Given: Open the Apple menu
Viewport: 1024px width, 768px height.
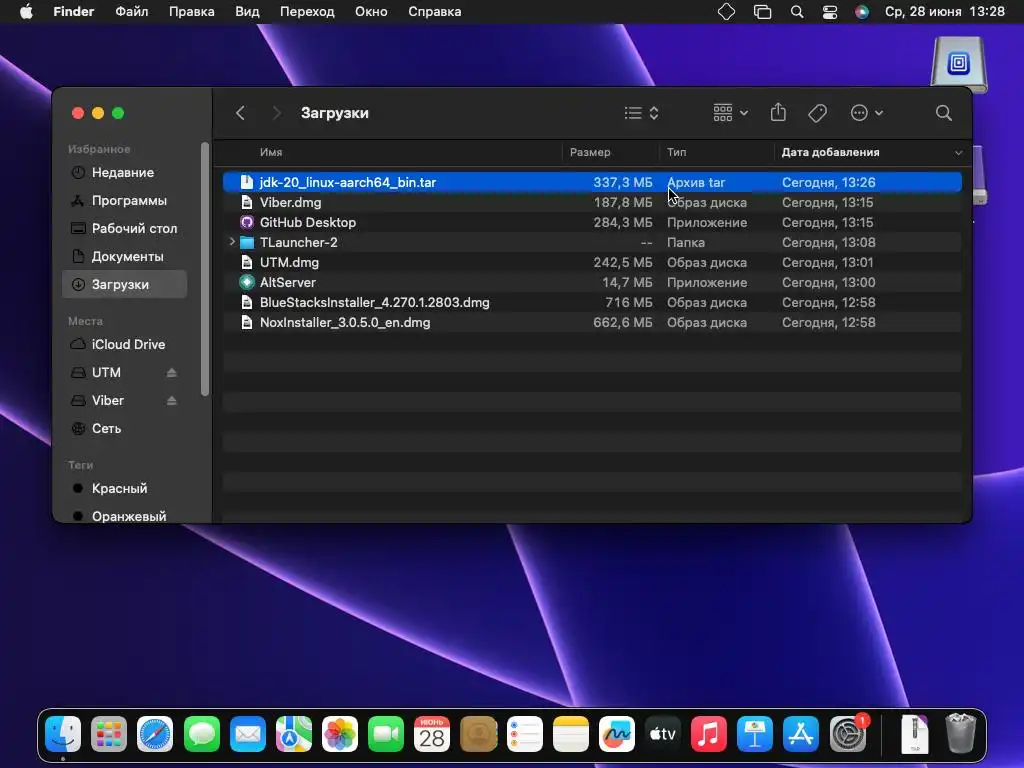Looking at the screenshot, I should (26, 12).
